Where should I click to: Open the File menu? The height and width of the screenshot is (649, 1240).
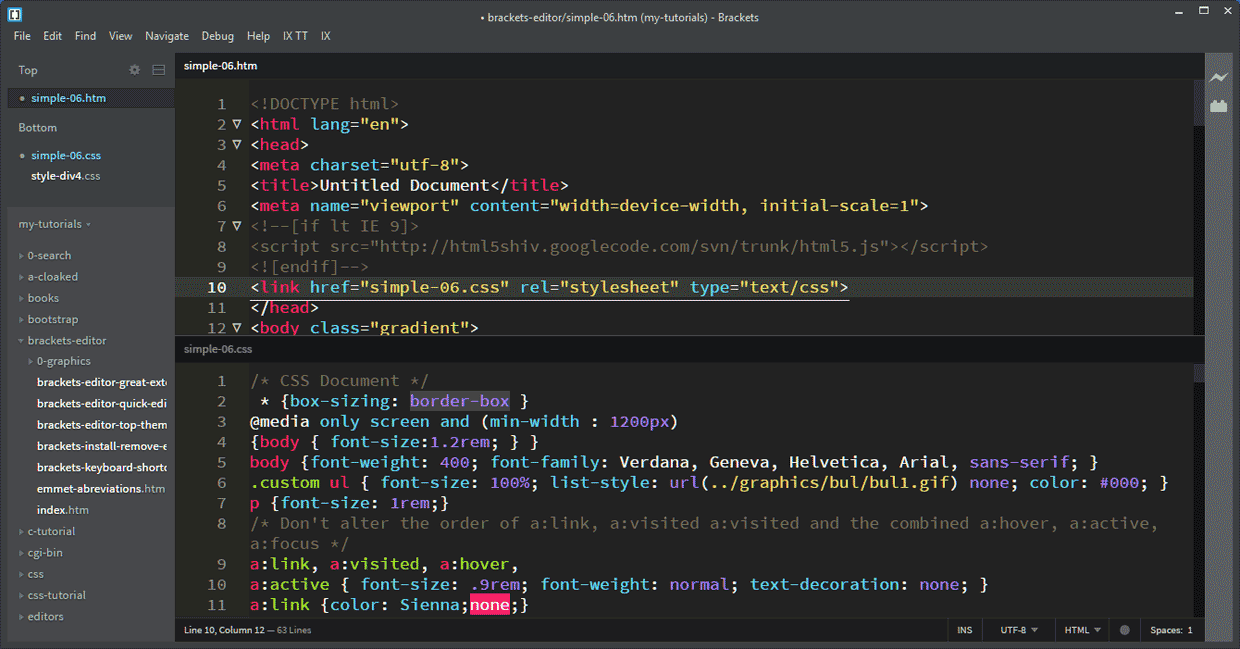22,36
